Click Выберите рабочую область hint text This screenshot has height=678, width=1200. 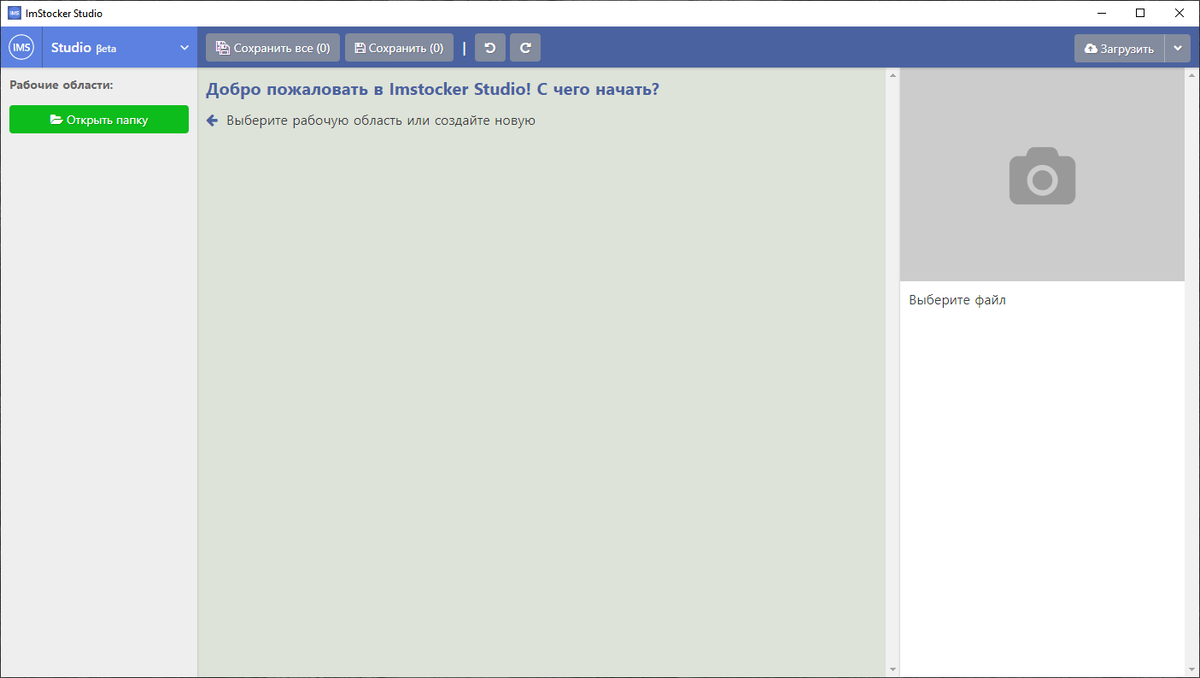381,121
